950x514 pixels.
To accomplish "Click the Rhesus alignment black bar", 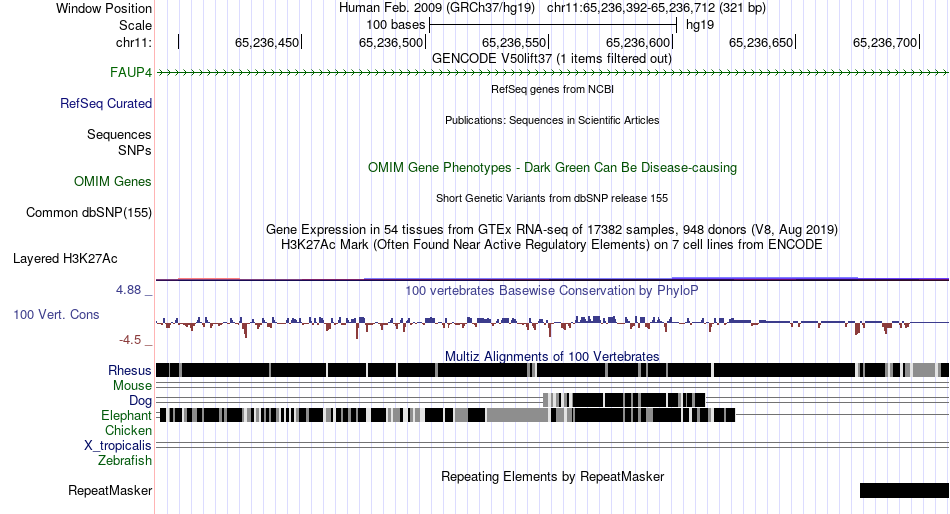I will point(552,370).
